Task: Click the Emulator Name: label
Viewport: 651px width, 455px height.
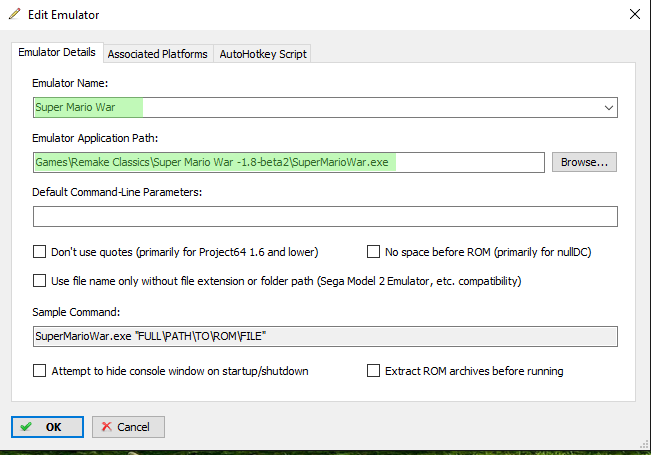Action: (70, 83)
